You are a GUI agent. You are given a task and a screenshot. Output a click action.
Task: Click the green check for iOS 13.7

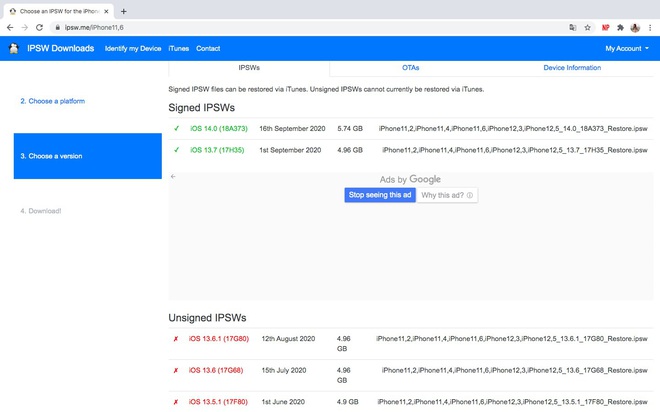pos(176,150)
